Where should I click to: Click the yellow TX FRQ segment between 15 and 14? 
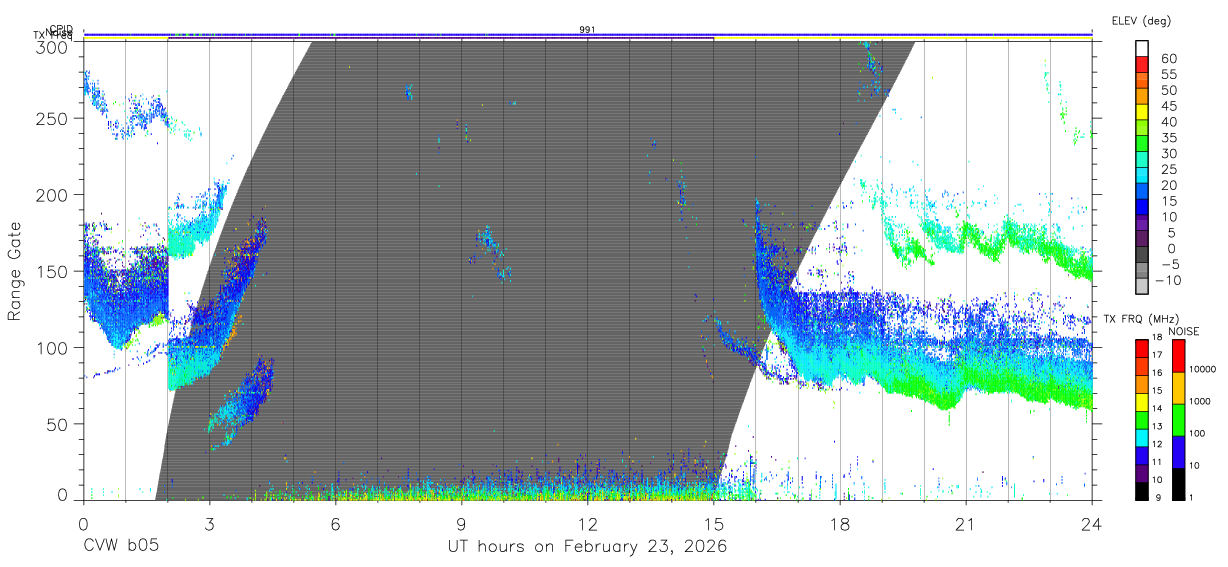click(1141, 401)
